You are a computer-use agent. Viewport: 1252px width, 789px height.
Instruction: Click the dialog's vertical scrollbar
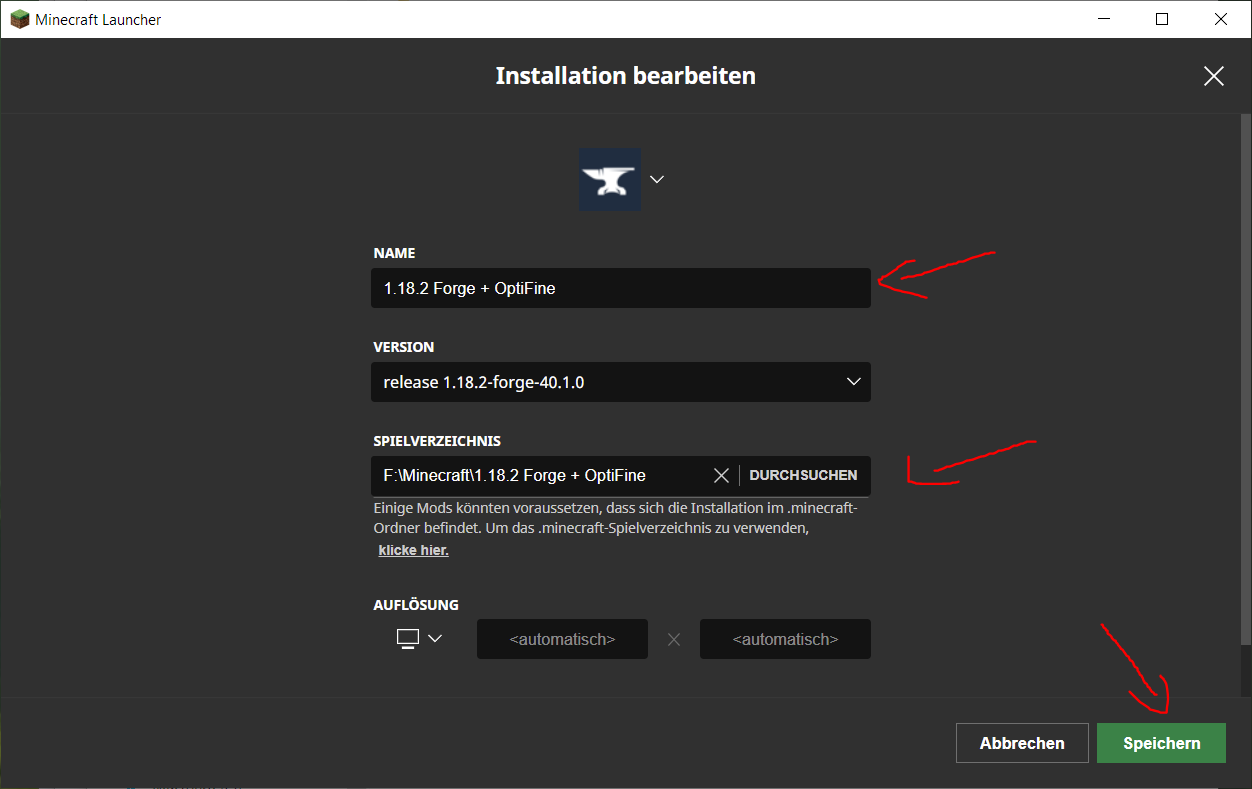coord(1246,377)
